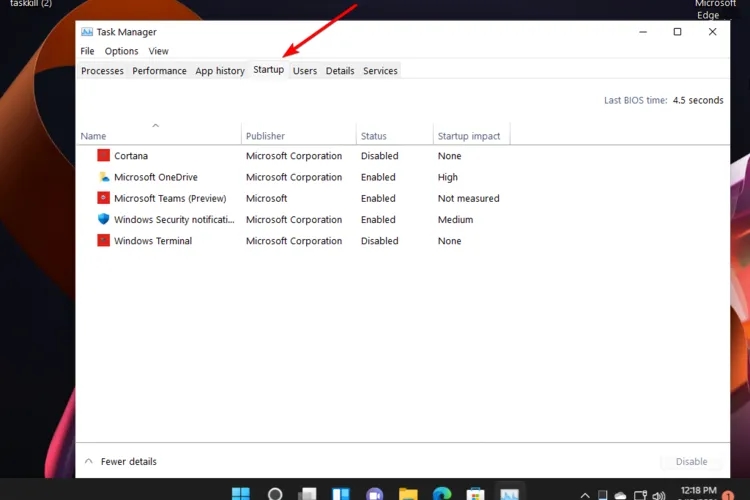This screenshot has height=500, width=750.
Task: Collapse view with Fewer details chevron
Action: pyautogui.click(x=89, y=462)
